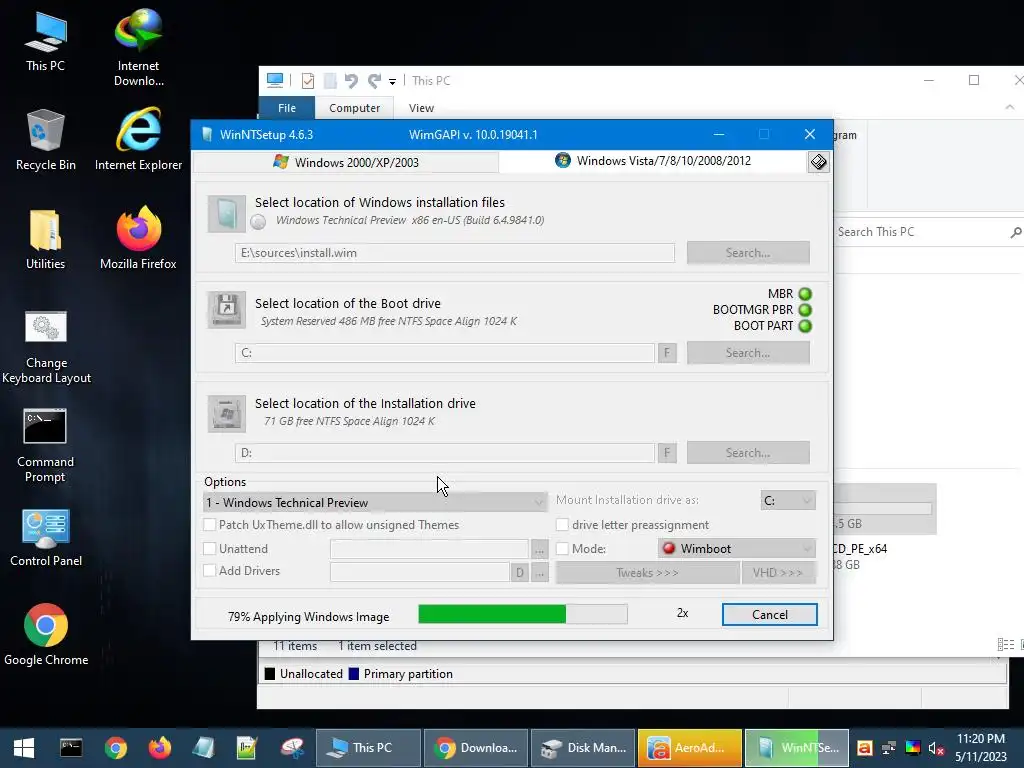Click F button next to Installation drive D:

click(667, 453)
